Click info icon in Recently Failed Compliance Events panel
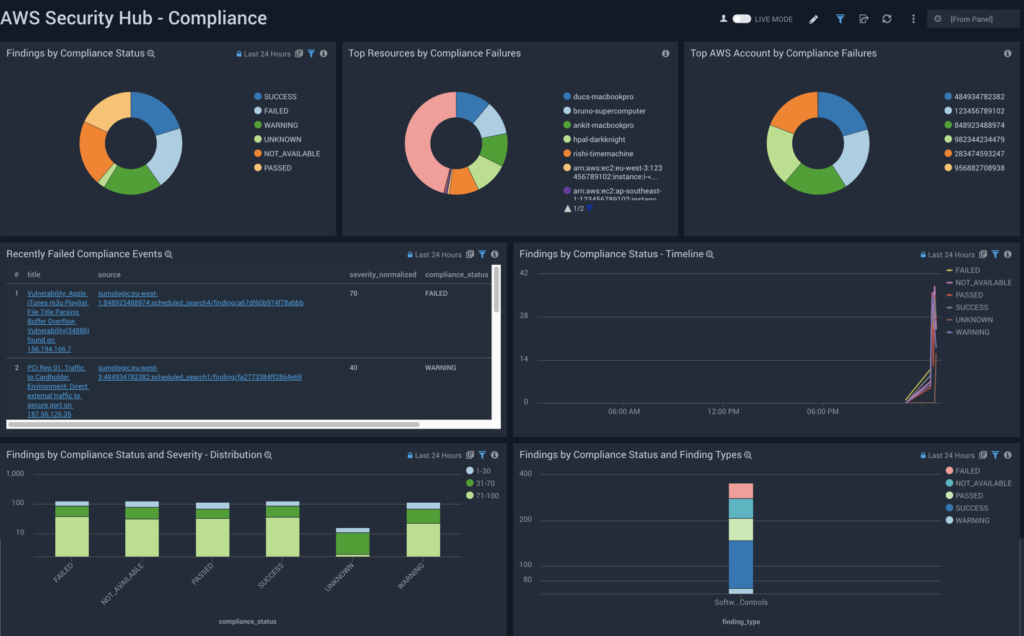 494,255
